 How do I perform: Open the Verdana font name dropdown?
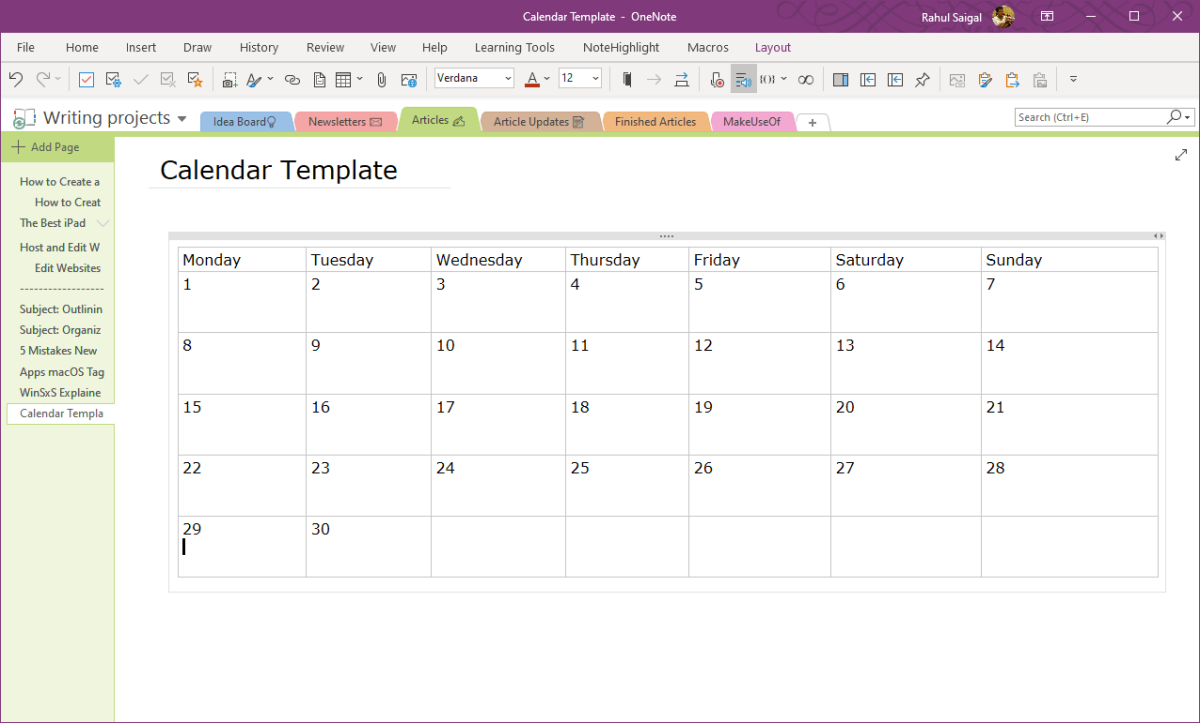point(508,78)
